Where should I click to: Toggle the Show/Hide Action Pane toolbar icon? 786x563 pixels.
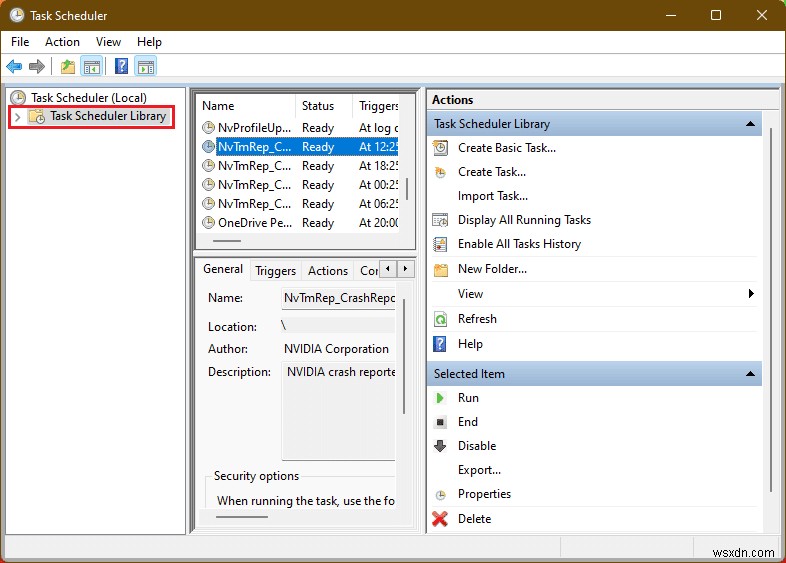pyautogui.click(x=146, y=66)
